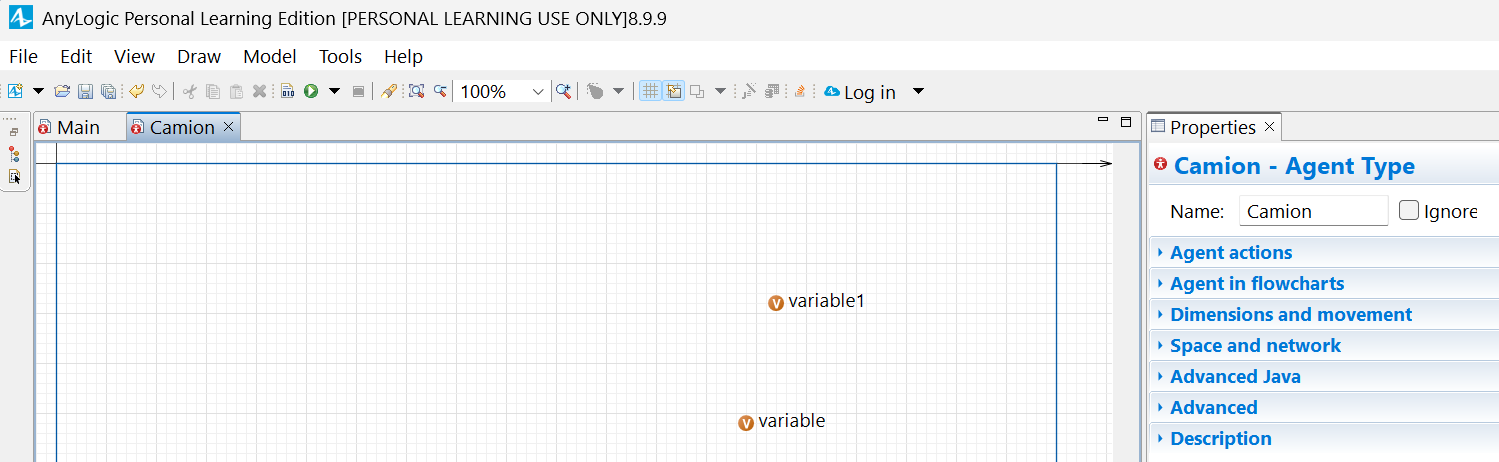Open the Run dropdown arrow next to play
This screenshot has width=1499, height=462.
coord(335,91)
